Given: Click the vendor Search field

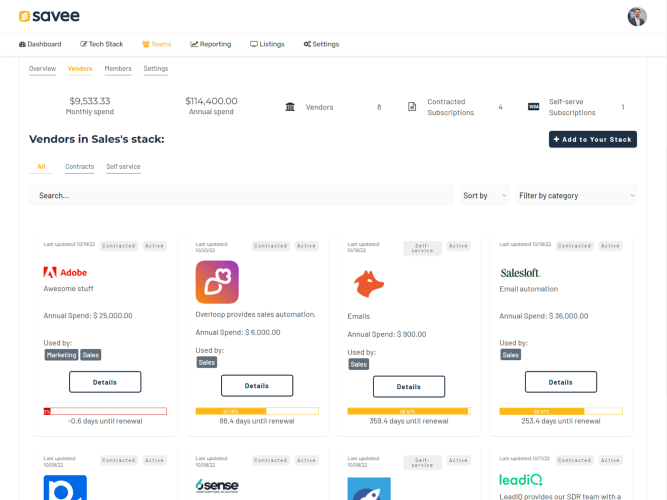Looking at the screenshot, I should [x=241, y=195].
